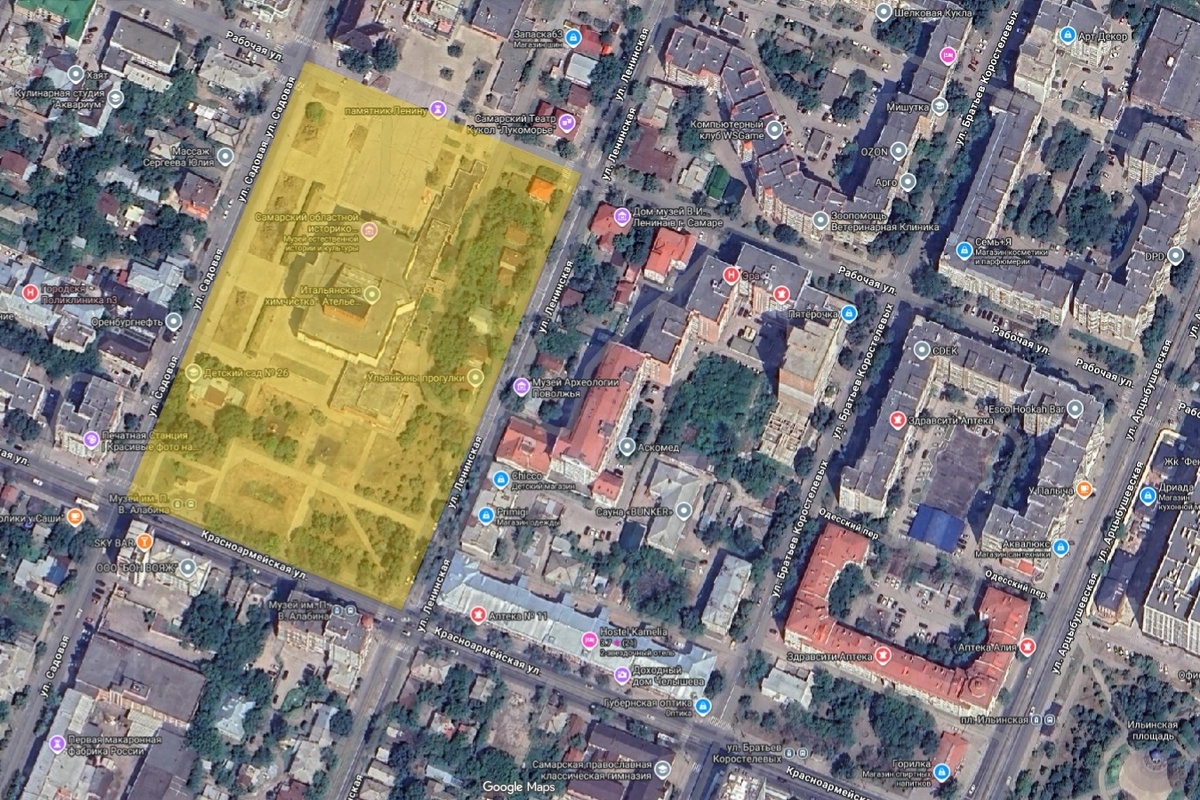Open the Esco Hookah Bar pin

[x=1075, y=408]
